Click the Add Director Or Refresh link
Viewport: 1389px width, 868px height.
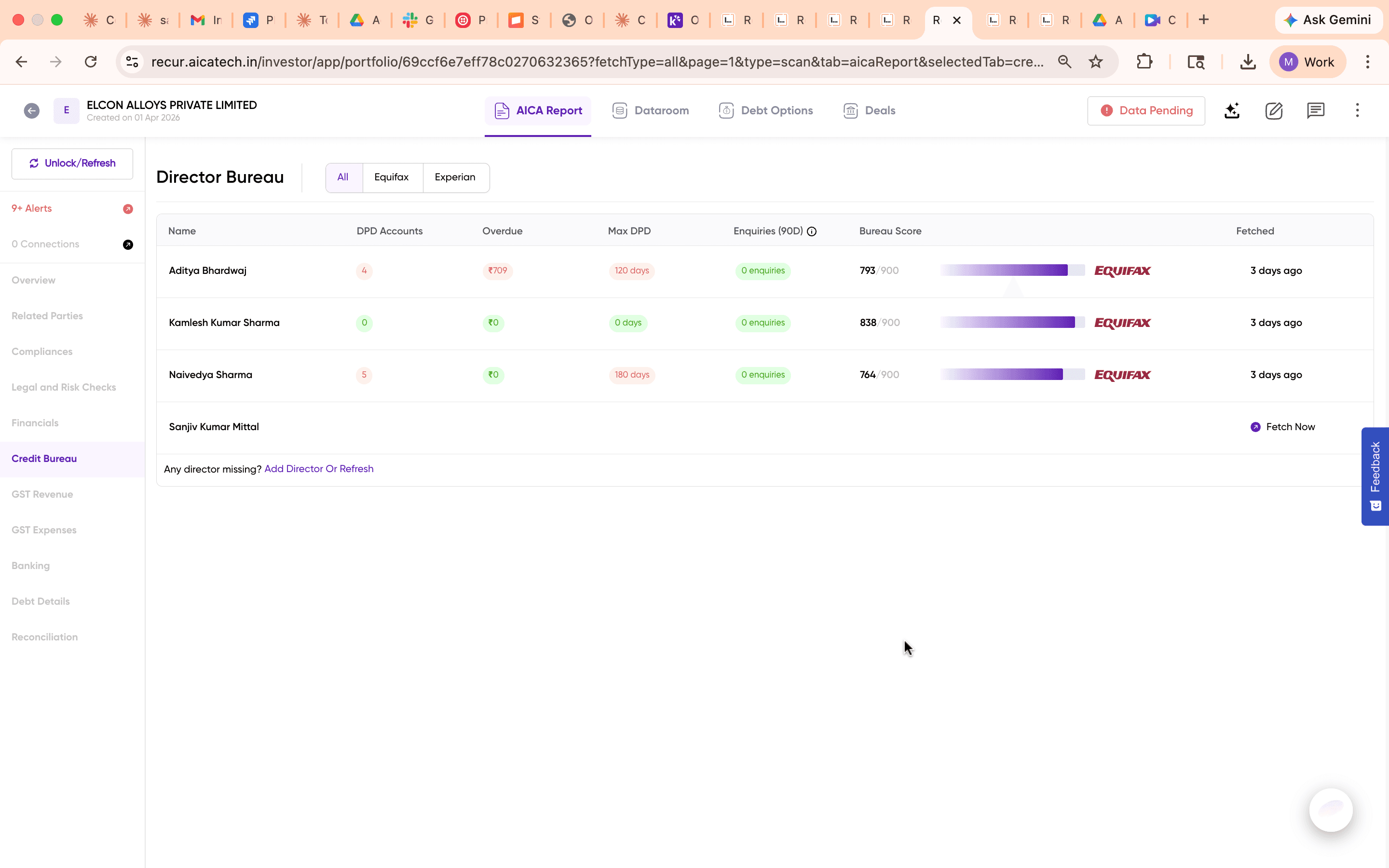coord(319,468)
